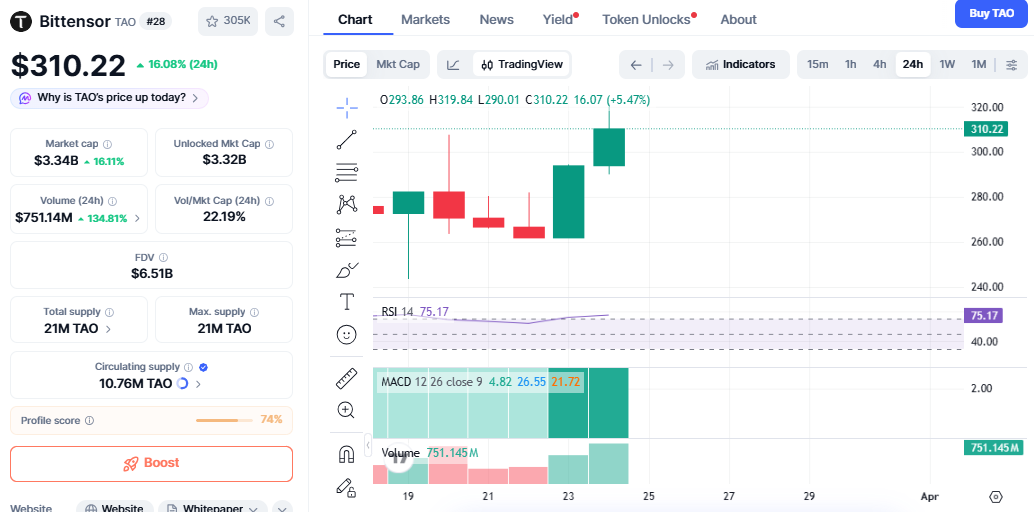Select the crosshair cursor tool
The image size is (1034, 512).
click(x=347, y=107)
